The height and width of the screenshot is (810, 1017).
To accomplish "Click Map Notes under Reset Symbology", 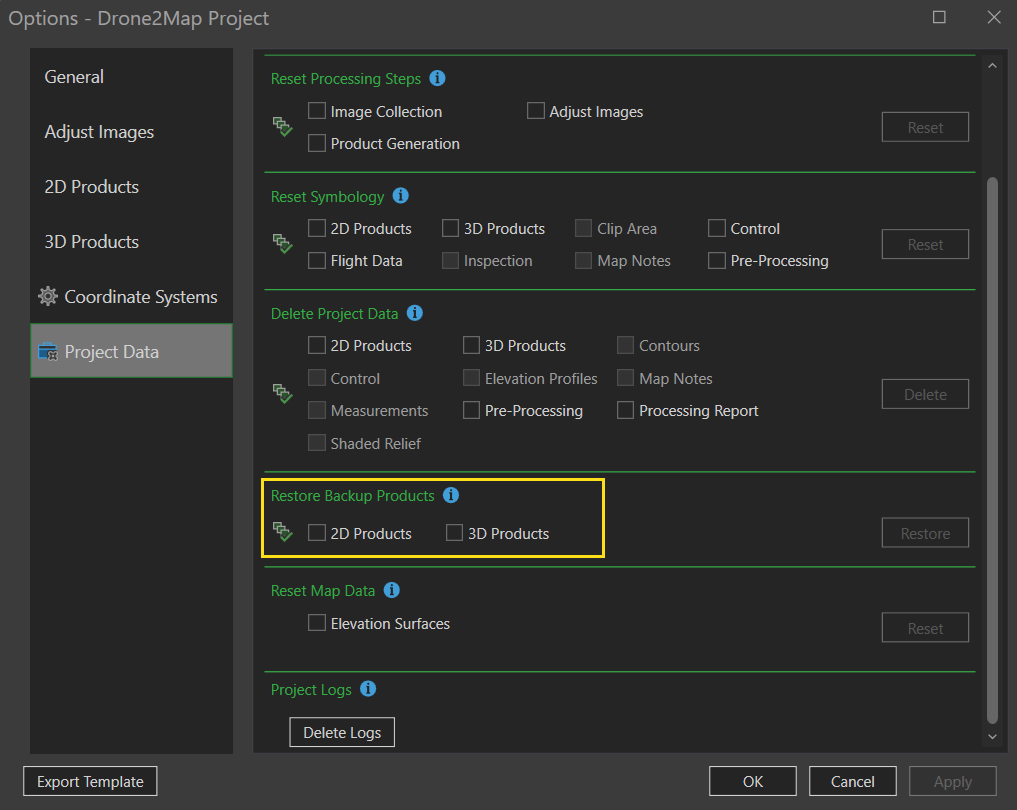I will [584, 261].
